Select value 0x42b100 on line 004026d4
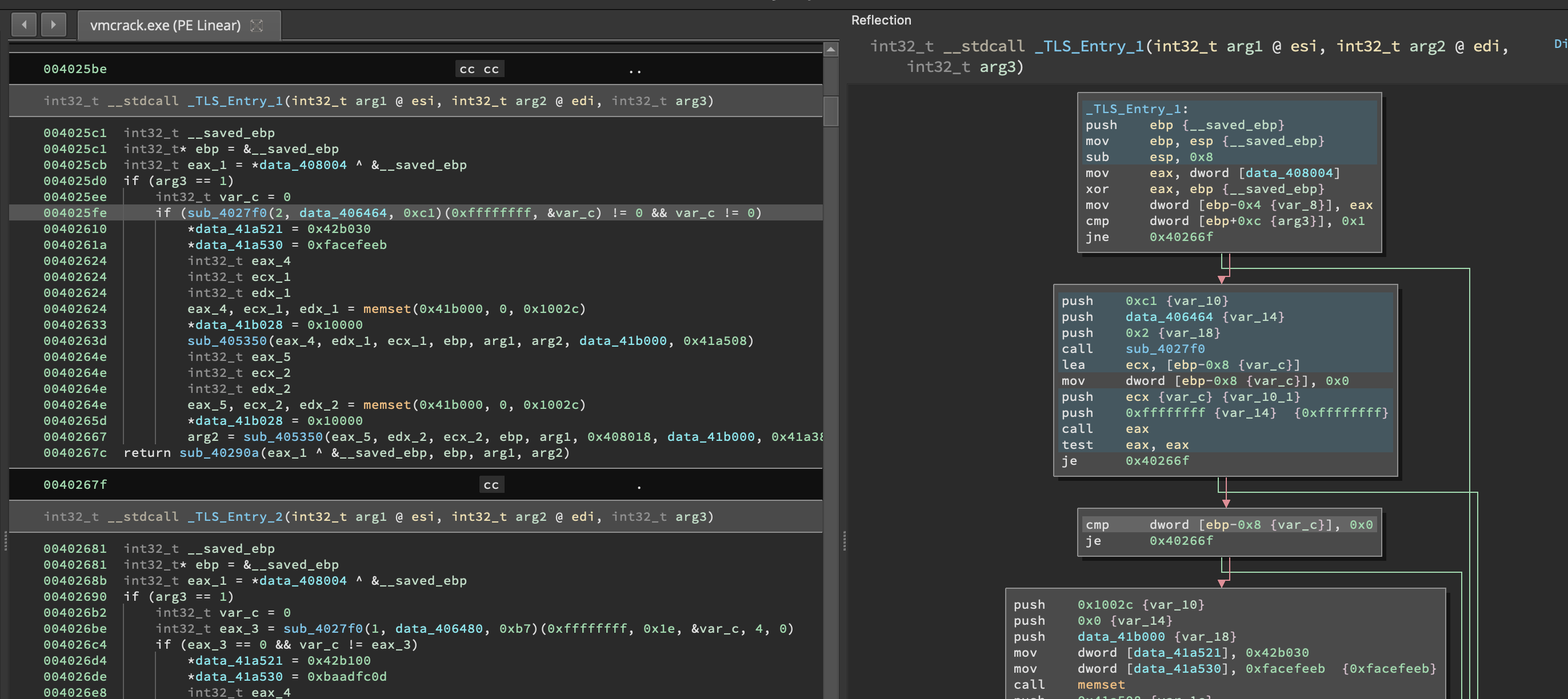 [x=339, y=661]
